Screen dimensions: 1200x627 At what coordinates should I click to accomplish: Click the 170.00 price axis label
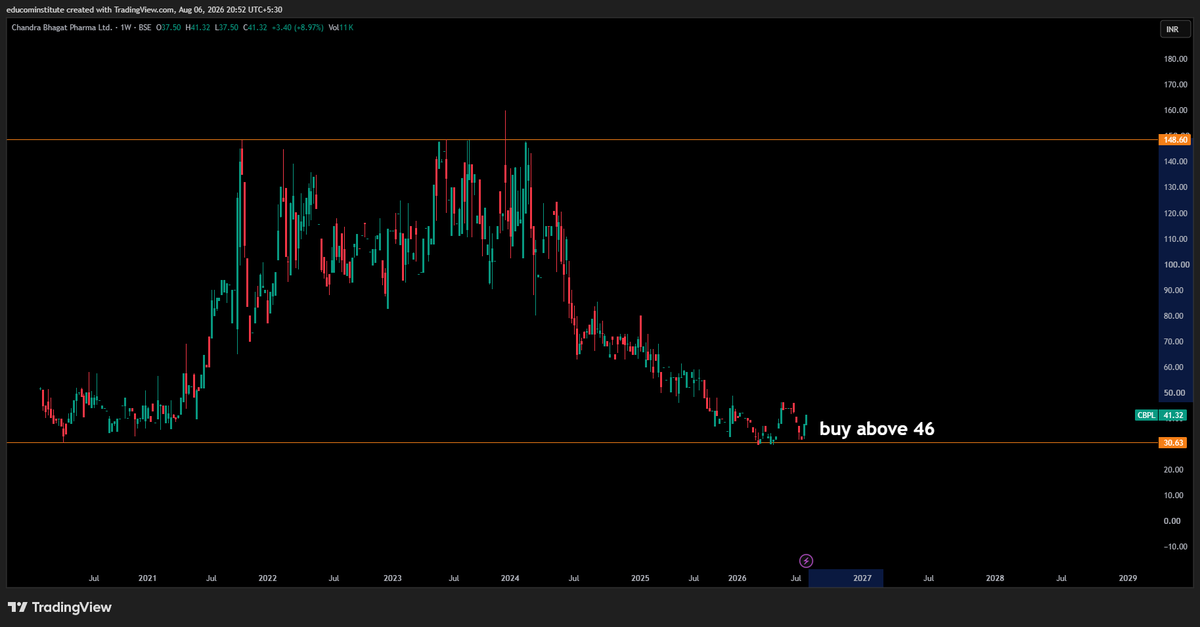click(x=1175, y=85)
